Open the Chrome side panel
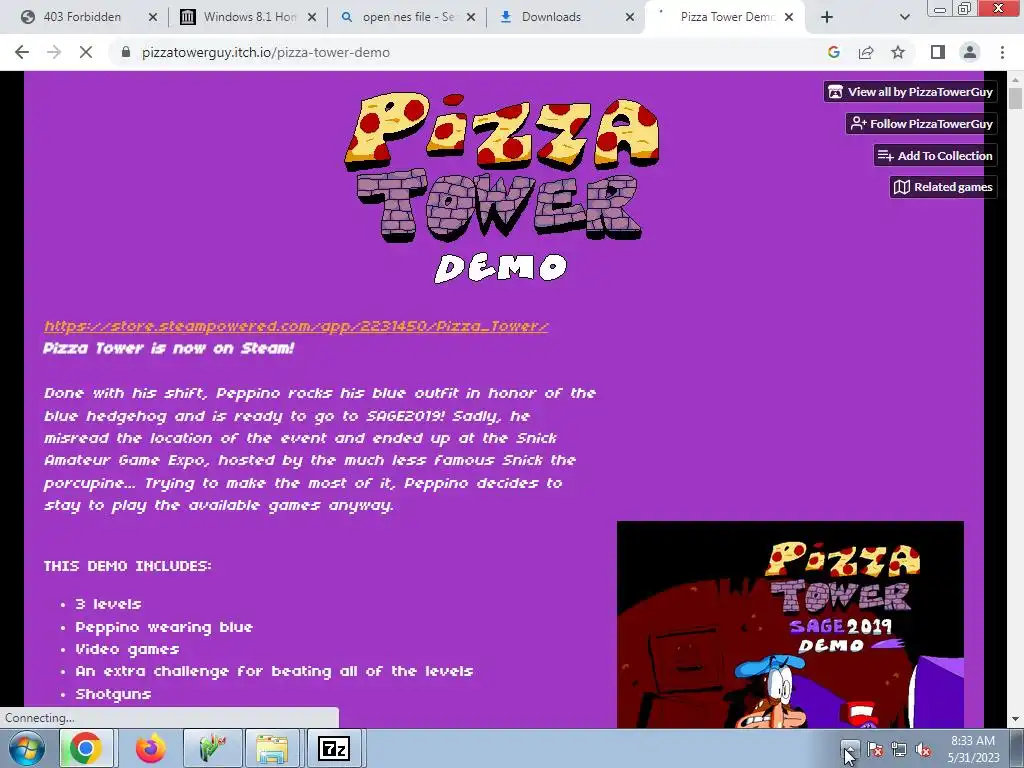Screen dimensions: 1024x768 pos(938,52)
